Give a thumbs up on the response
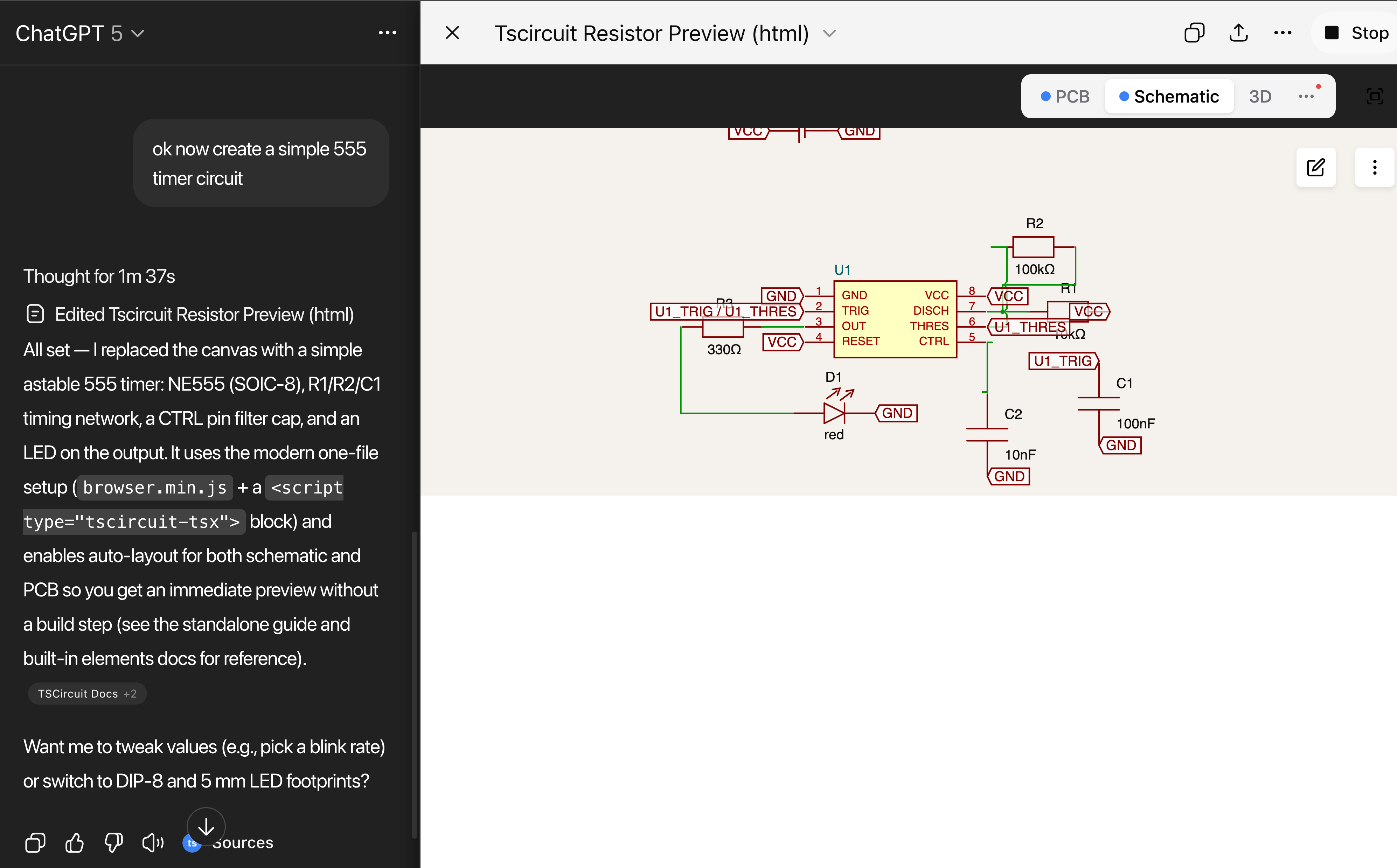This screenshot has width=1397, height=868. click(x=75, y=843)
